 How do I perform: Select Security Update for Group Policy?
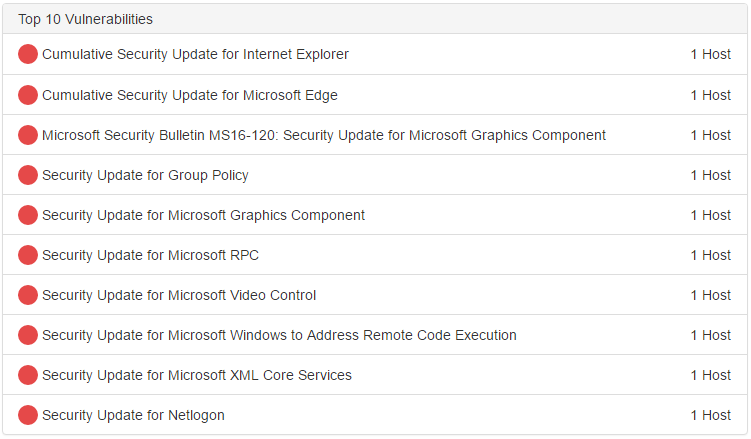click(x=145, y=175)
